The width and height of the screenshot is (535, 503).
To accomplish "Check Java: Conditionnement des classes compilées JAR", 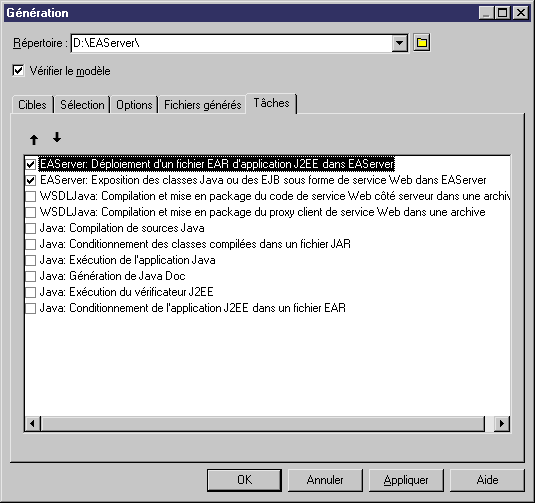I will click(x=31, y=244).
